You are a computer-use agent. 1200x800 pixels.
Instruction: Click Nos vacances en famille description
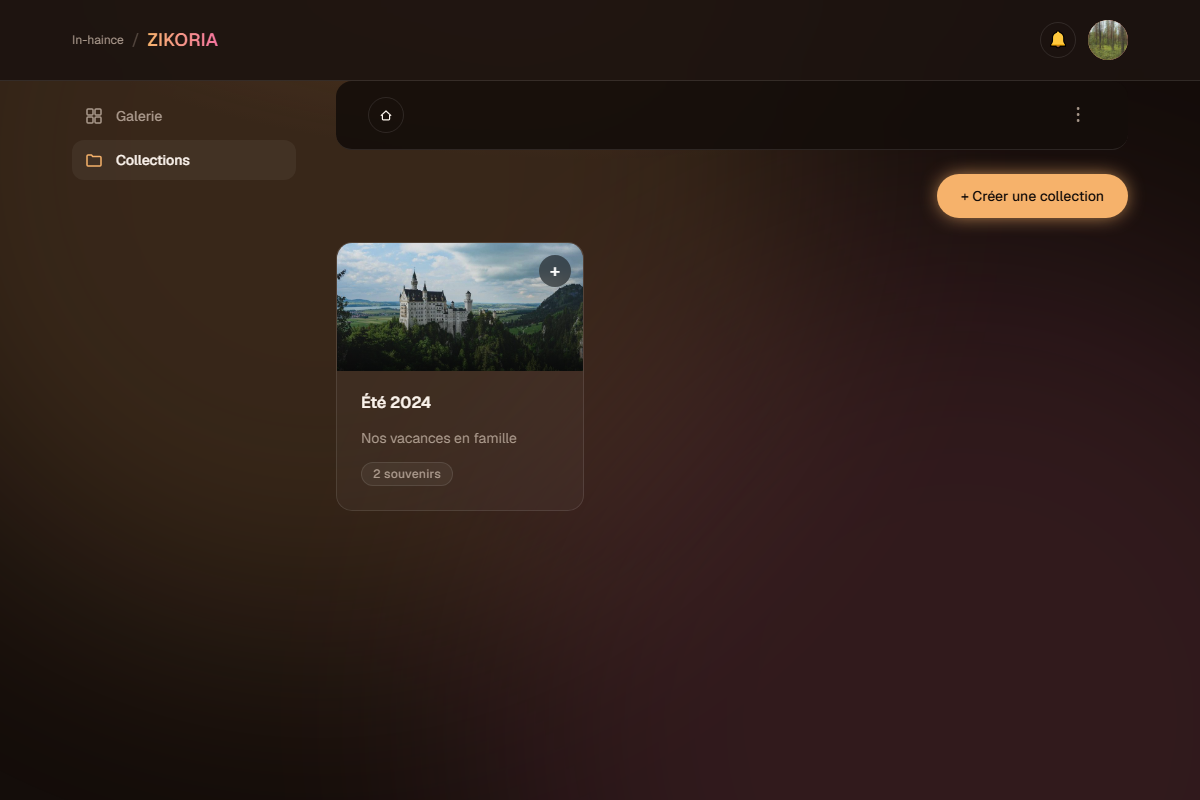click(x=439, y=438)
